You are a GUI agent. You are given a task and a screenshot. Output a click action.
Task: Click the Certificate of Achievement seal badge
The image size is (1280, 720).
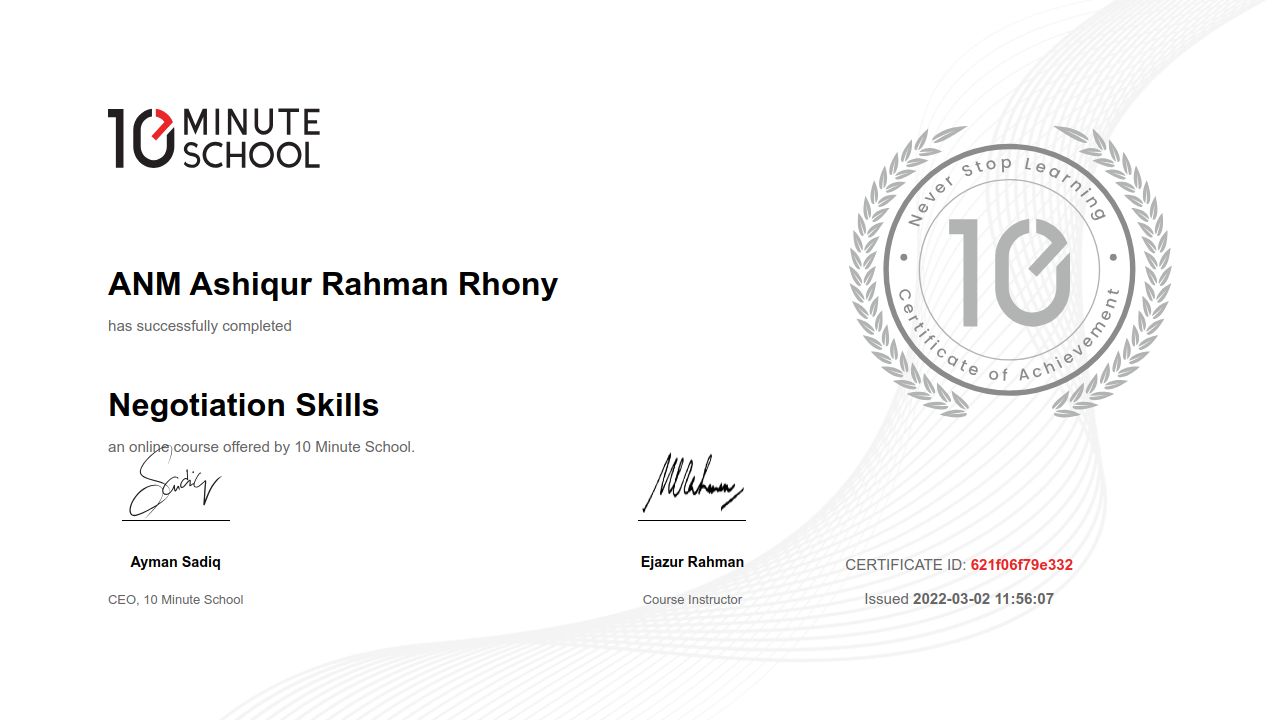[1010, 270]
